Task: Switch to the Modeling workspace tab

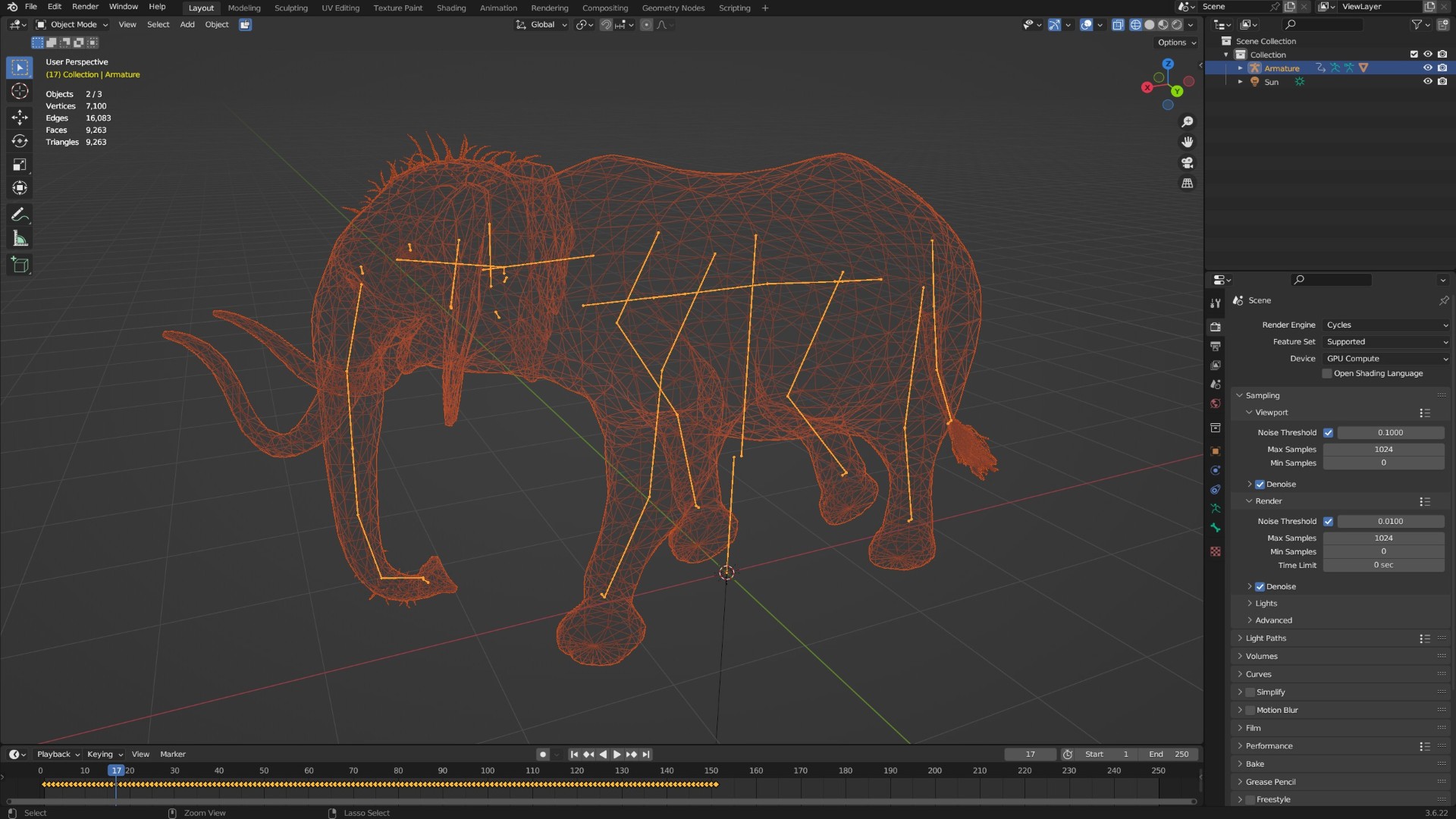Action: 244,8
